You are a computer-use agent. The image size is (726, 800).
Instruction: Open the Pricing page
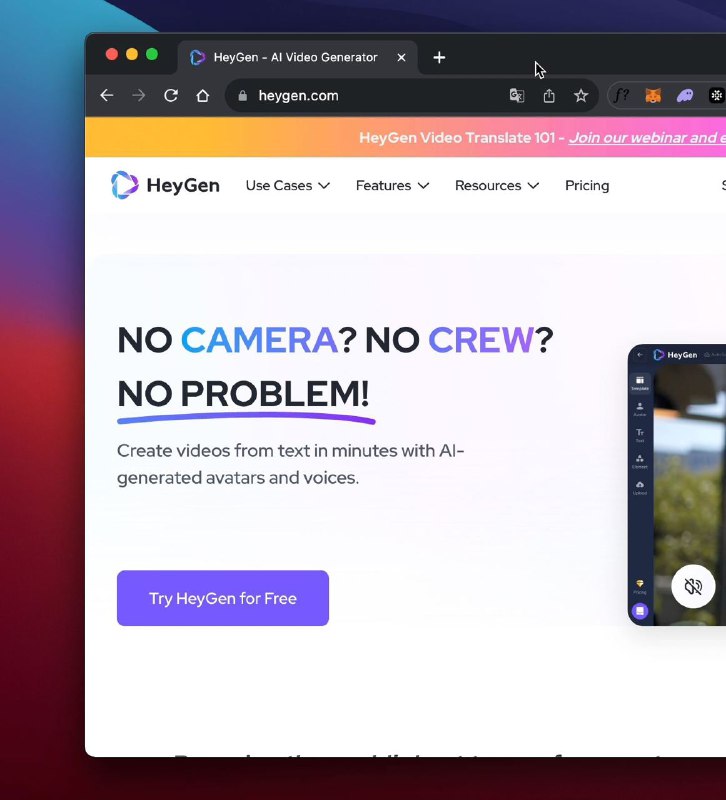click(x=587, y=186)
